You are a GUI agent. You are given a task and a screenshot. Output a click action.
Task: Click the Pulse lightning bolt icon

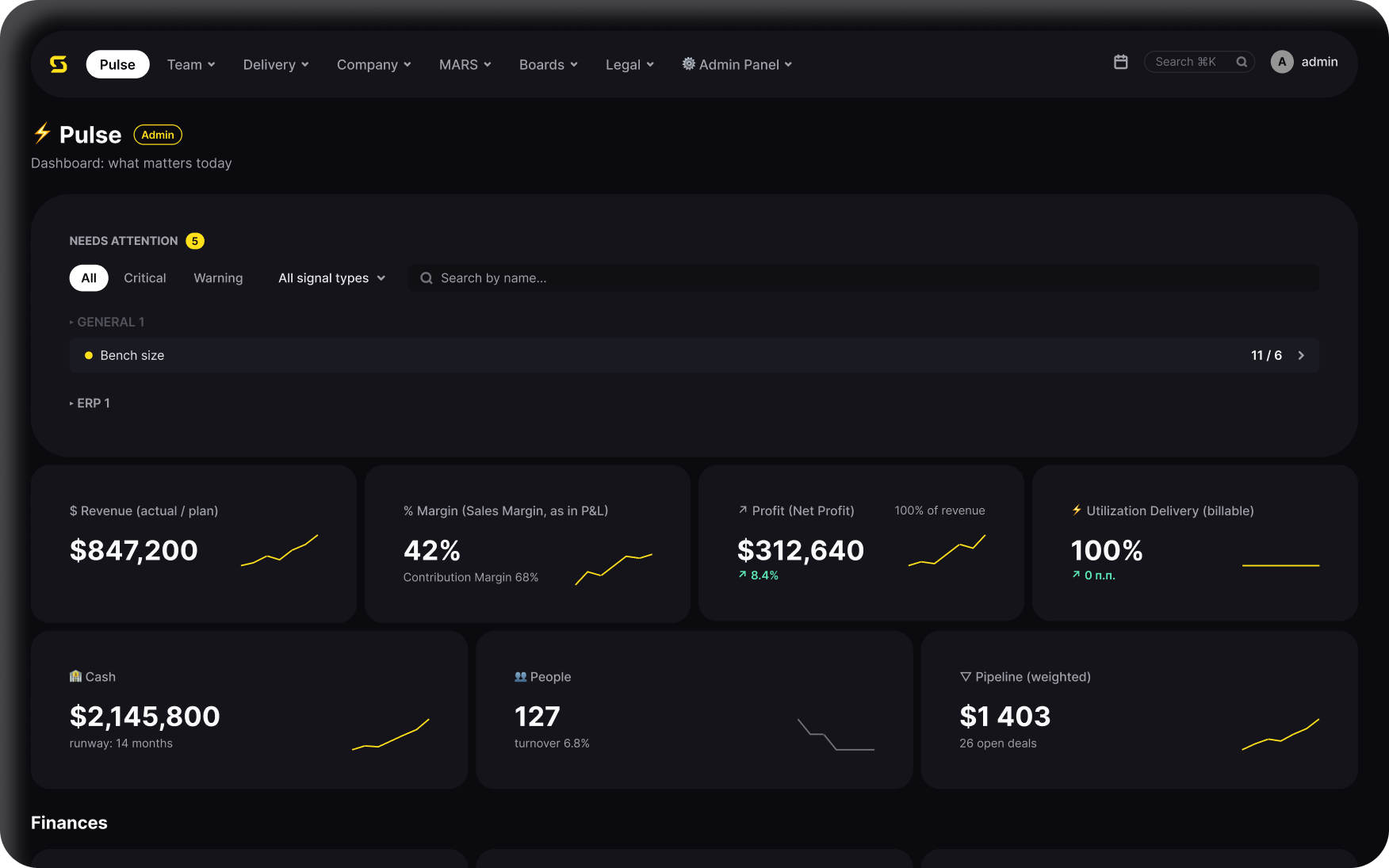(42, 133)
